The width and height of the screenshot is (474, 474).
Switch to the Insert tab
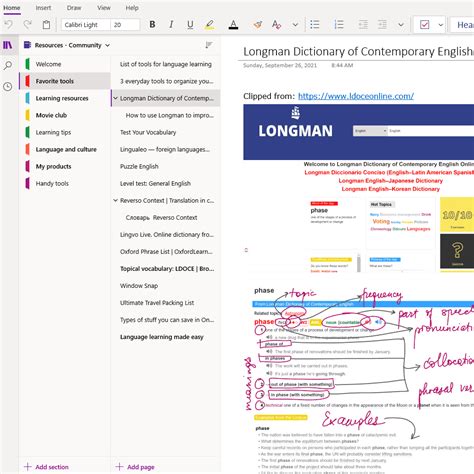[x=43, y=8]
